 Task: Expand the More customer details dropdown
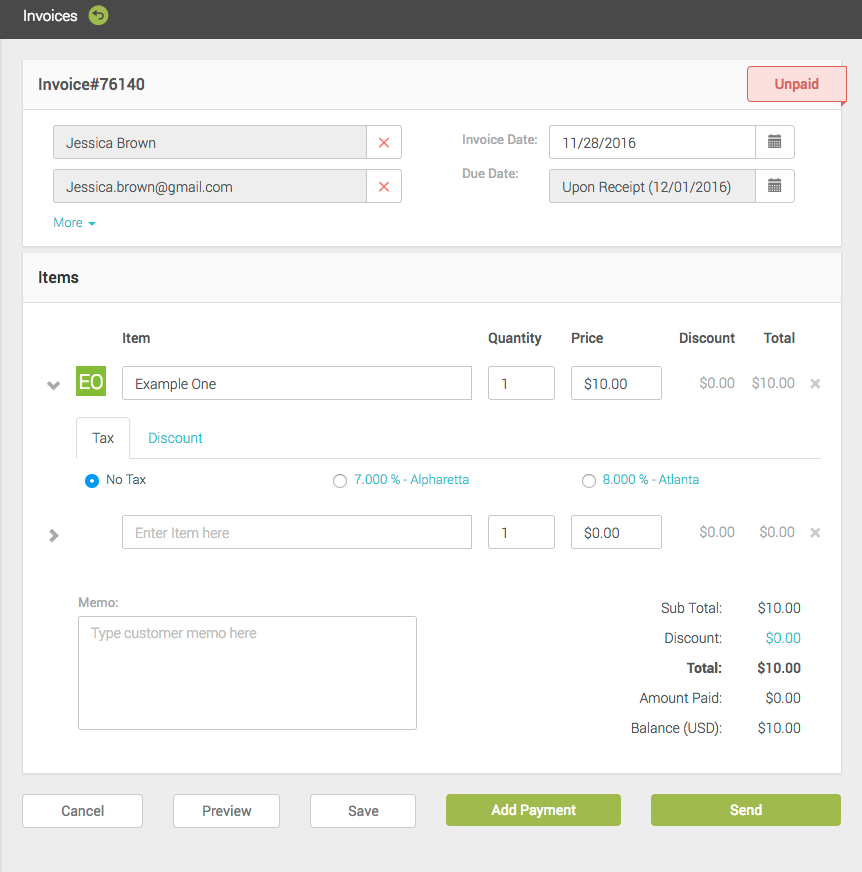coord(74,223)
